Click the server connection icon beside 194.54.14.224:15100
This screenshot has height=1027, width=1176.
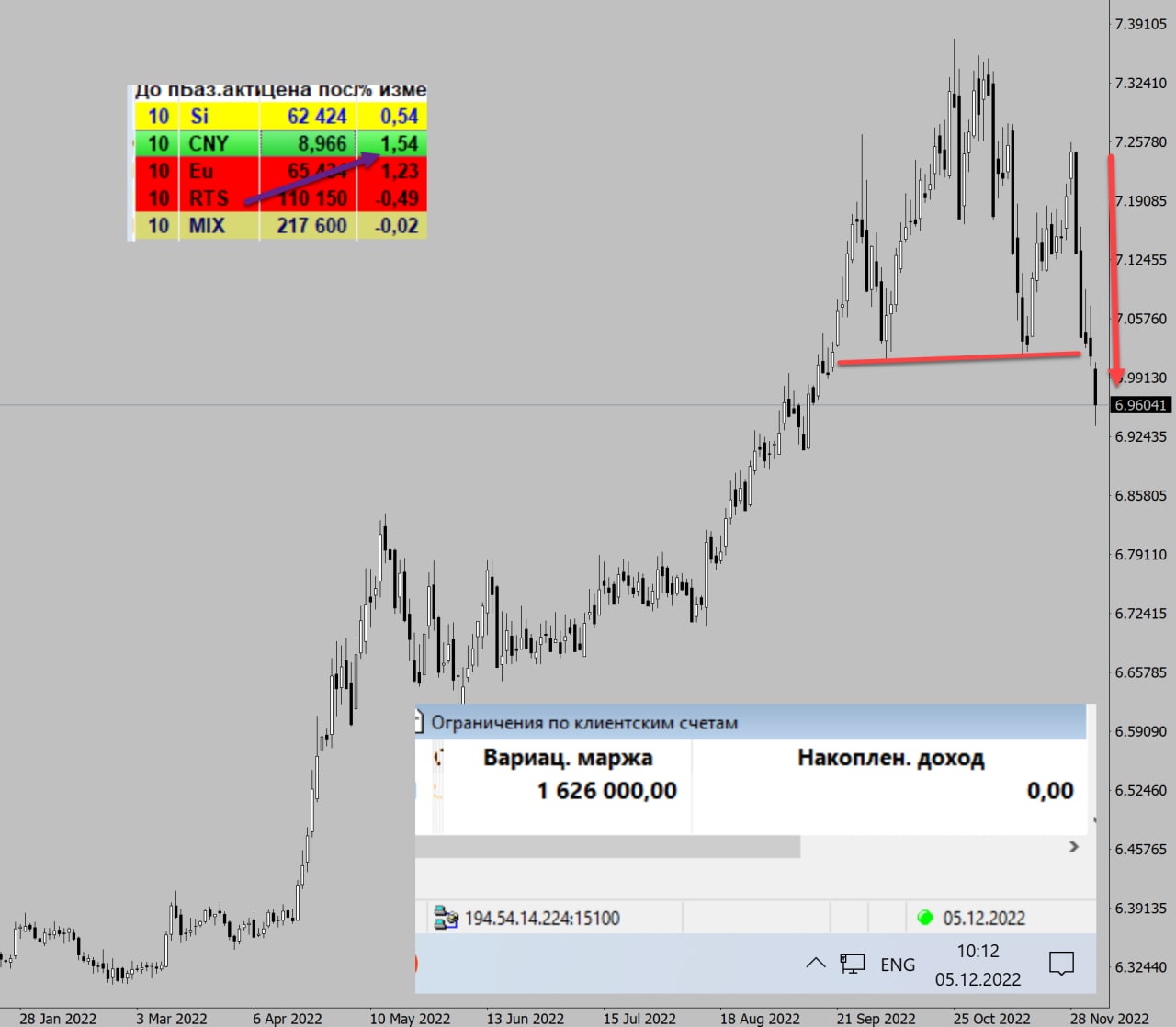446,918
